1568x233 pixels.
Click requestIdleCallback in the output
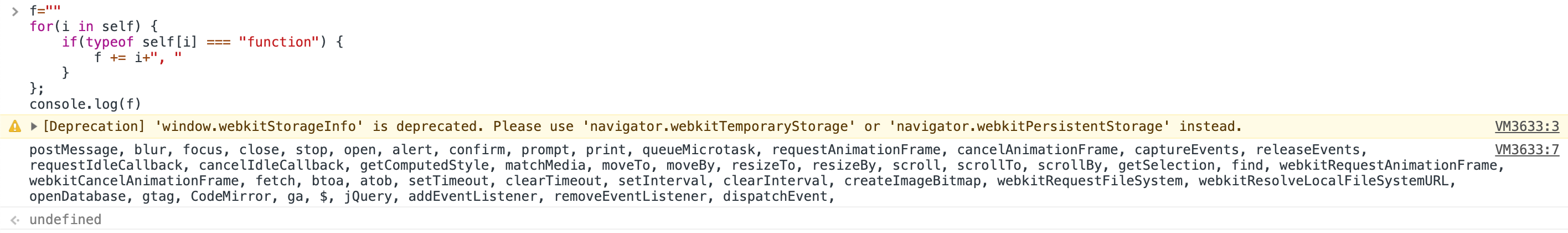tap(105, 165)
